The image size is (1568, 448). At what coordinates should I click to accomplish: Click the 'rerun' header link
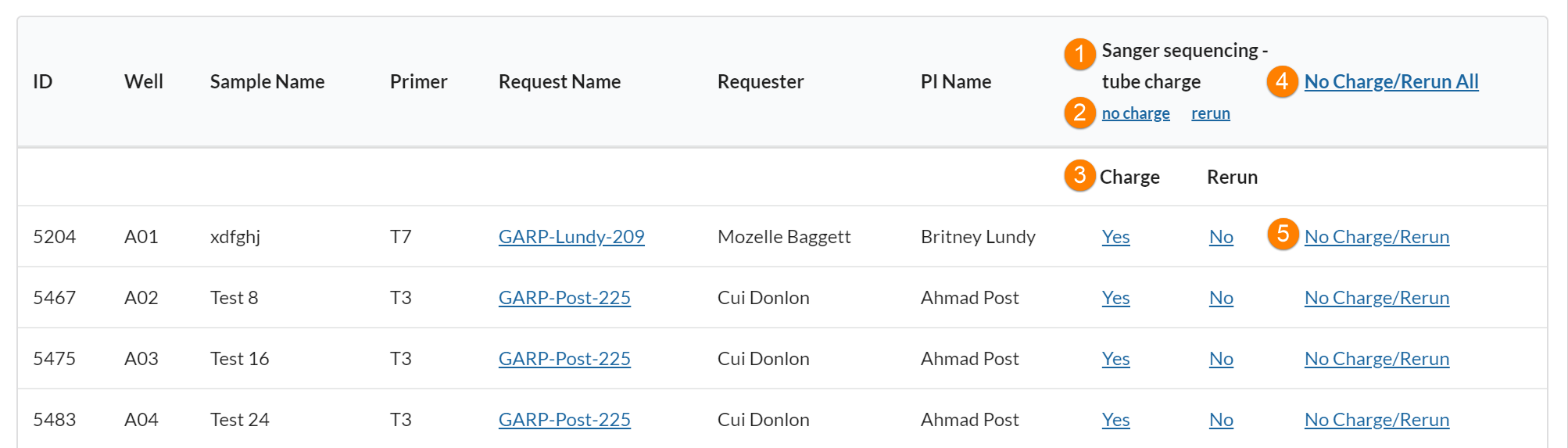pos(1210,113)
